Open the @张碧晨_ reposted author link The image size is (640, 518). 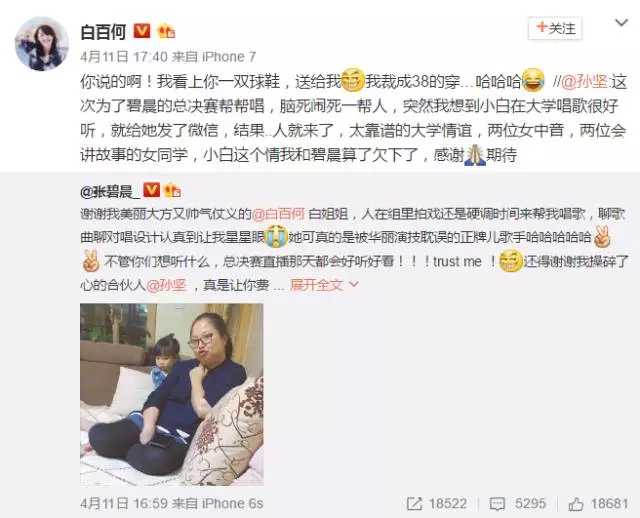[x=110, y=191]
